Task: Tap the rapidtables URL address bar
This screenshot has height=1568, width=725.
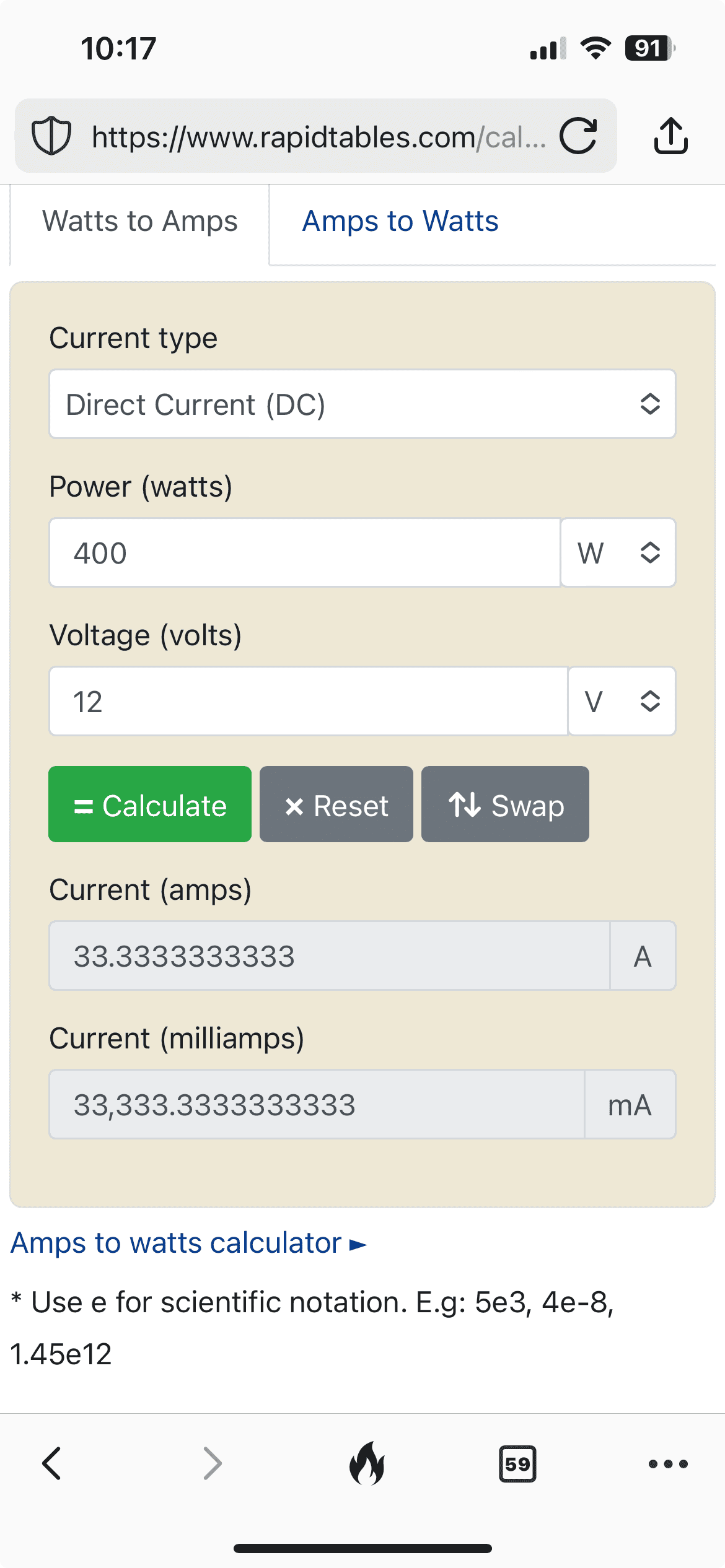Action: (x=319, y=136)
